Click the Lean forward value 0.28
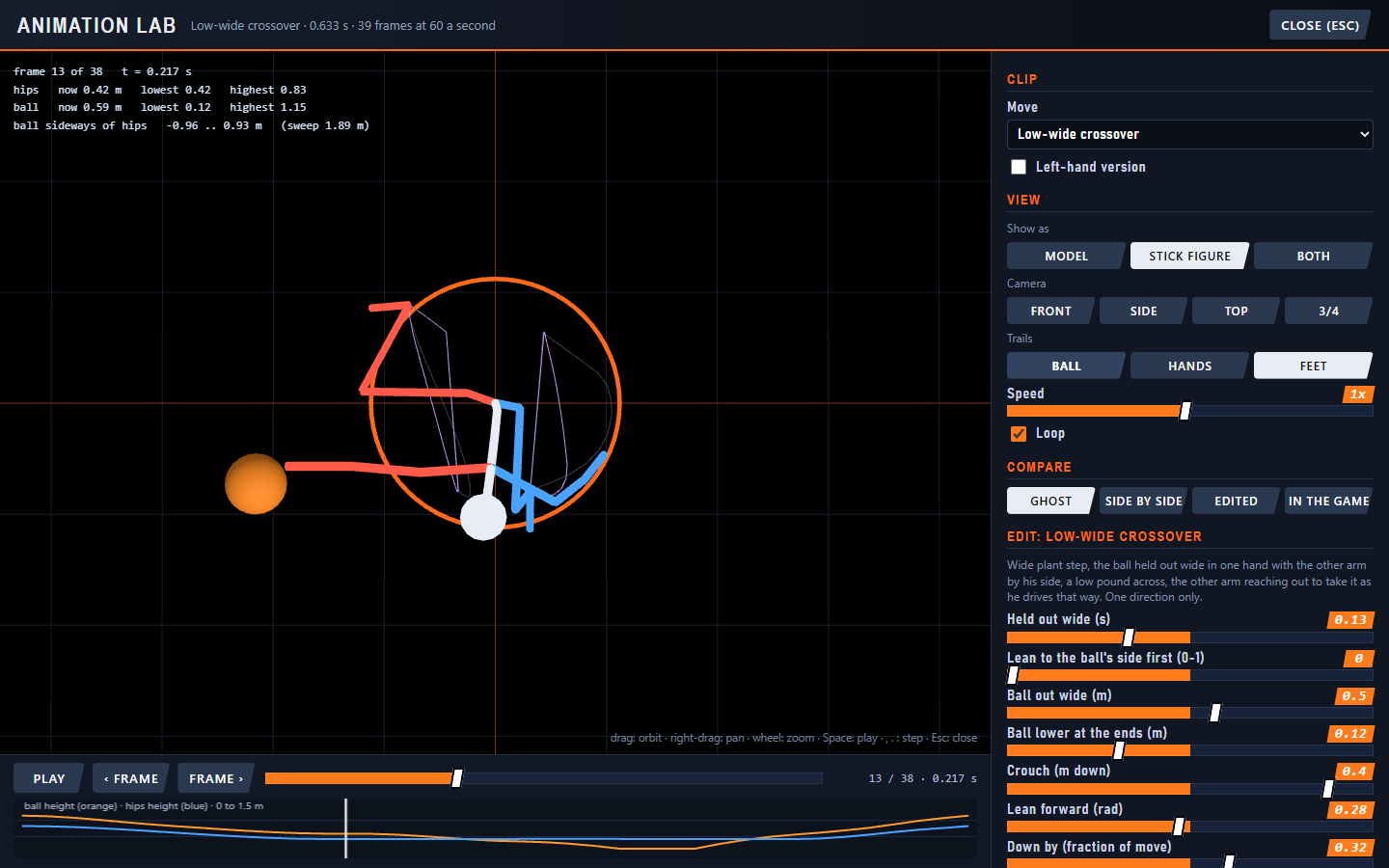Screen dimensions: 1389x868 (1350, 809)
